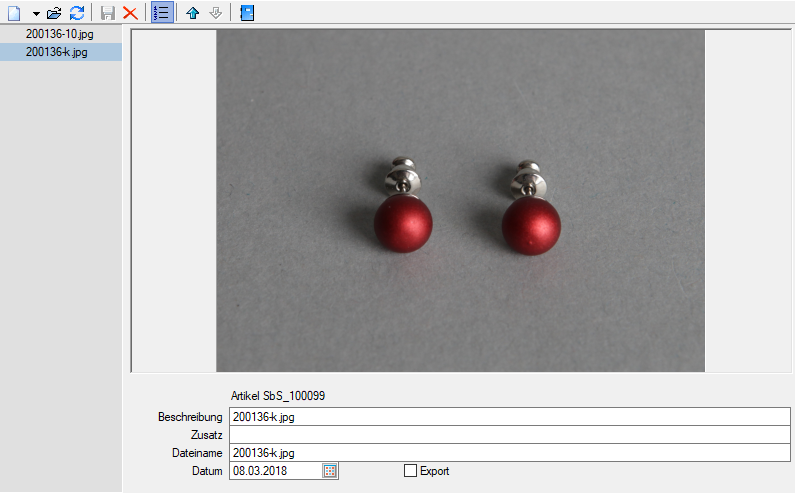Click the open folder icon
795x493 pixels.
pyautogui.click(x=54, y=13)
